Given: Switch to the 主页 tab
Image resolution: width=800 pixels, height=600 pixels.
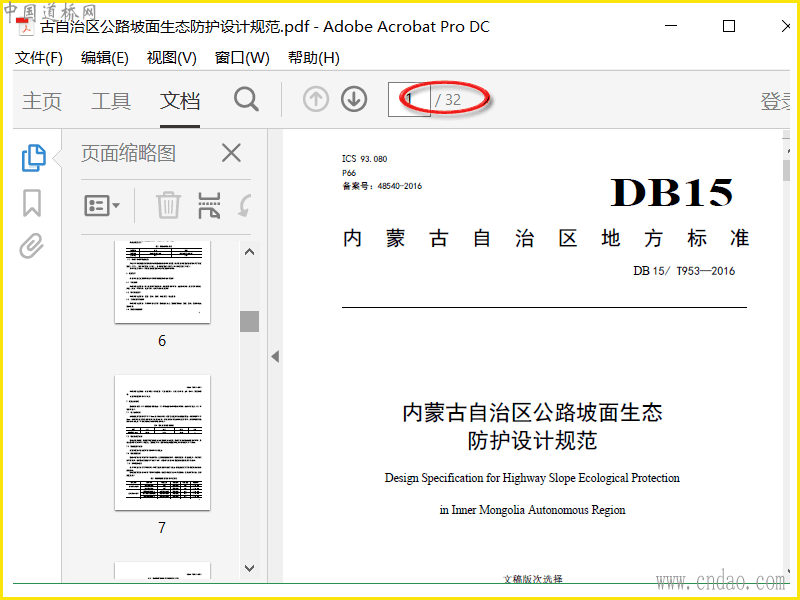Looking at the screenshot, I should click(x=42, y=101).
